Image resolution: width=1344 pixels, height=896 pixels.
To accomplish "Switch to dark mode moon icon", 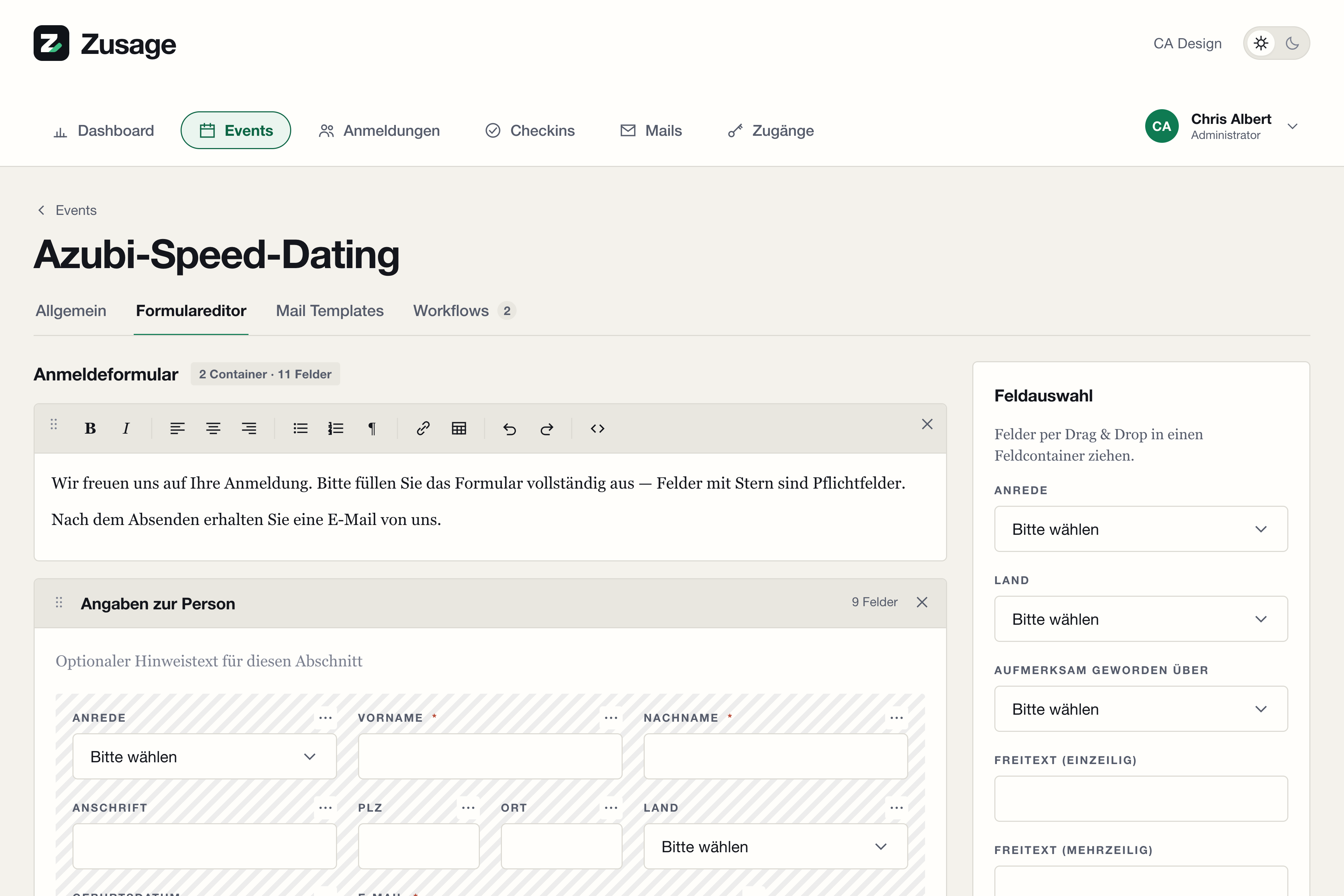I will point(1292,43).
